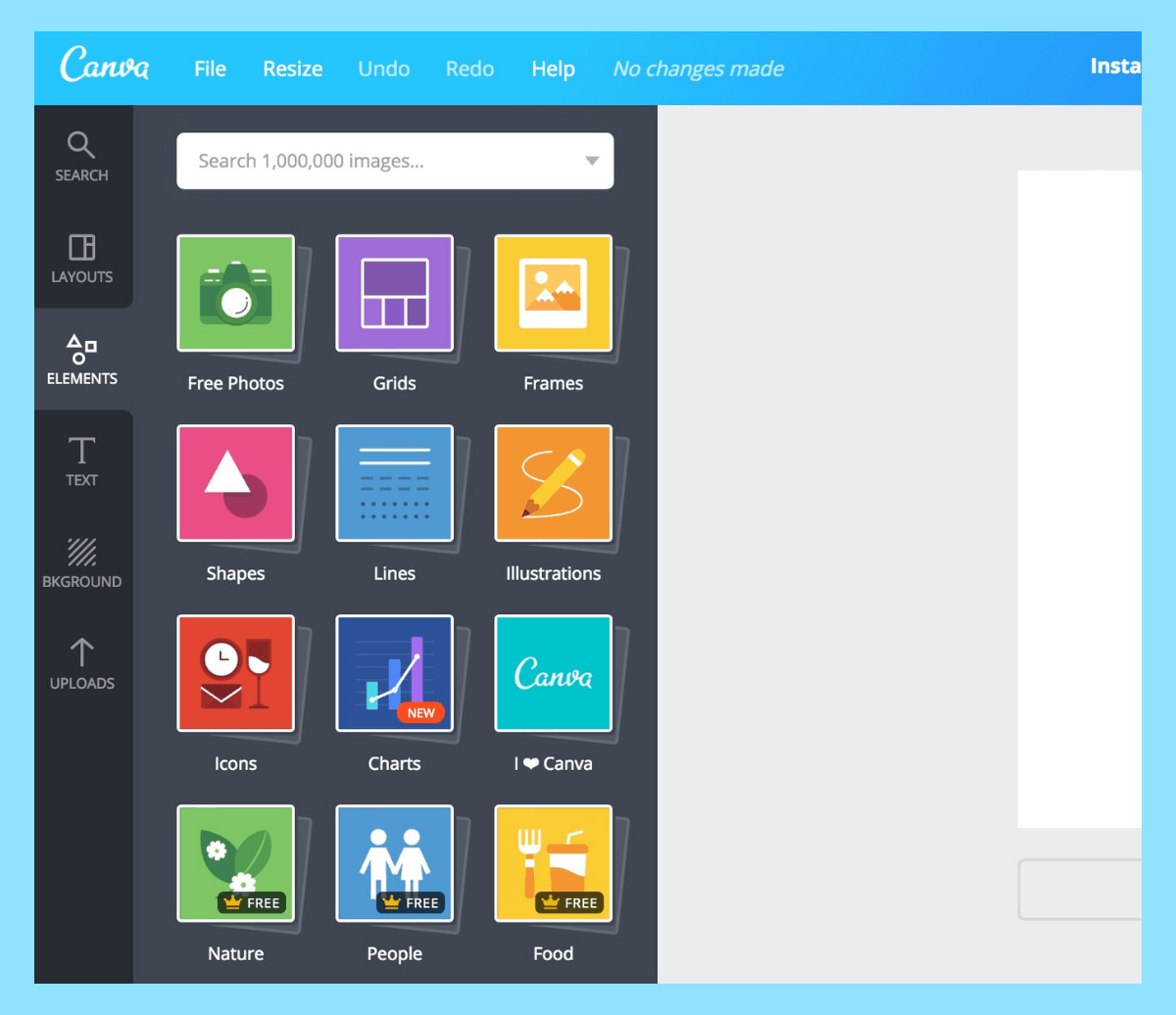The height and width of the screenshot is (1015, 1176).
Task: Click the white design canvas
Action: [x=1079, y=499]
